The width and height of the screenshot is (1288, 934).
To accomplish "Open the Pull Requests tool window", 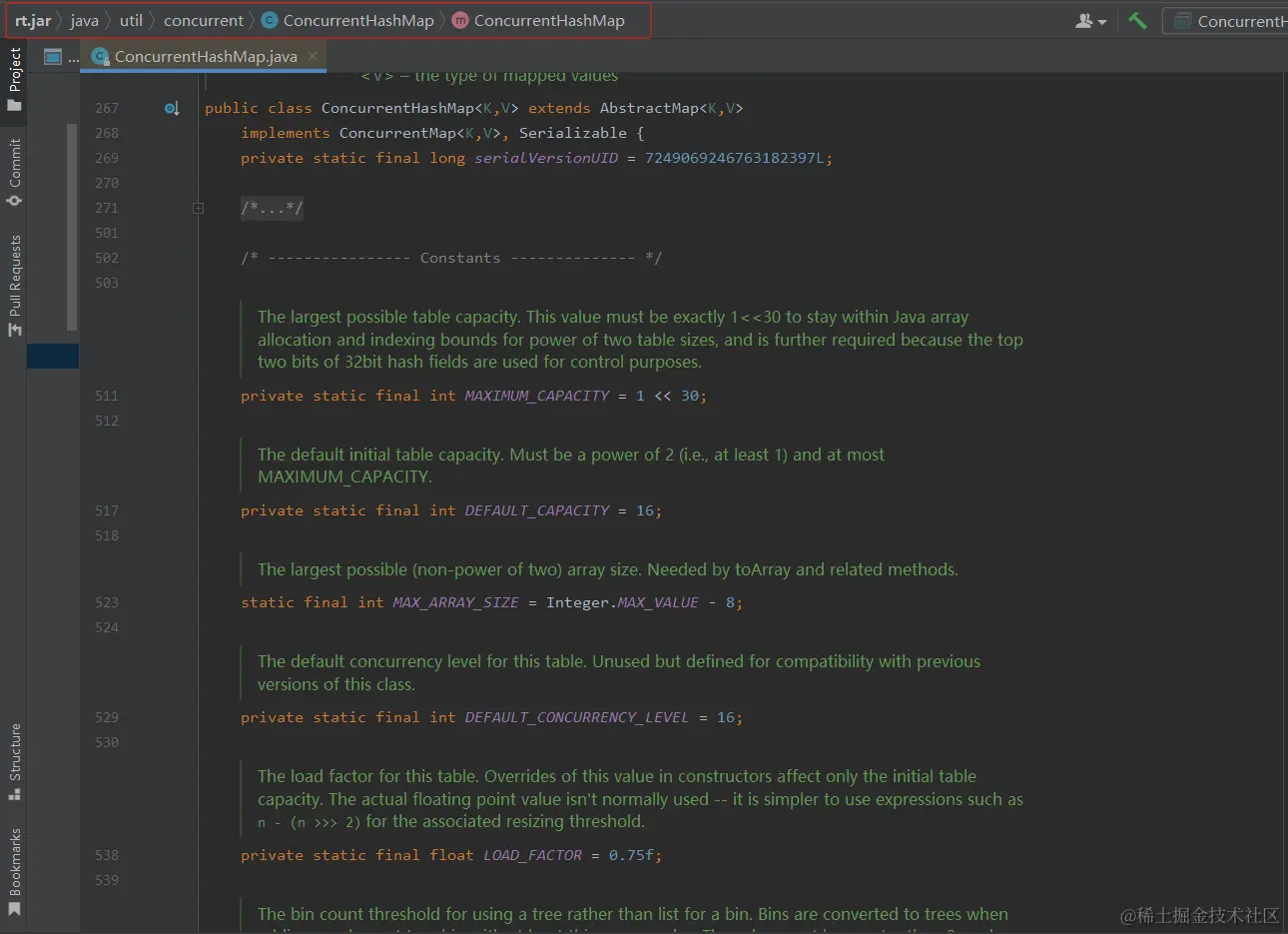I will (x=14, y=286).
